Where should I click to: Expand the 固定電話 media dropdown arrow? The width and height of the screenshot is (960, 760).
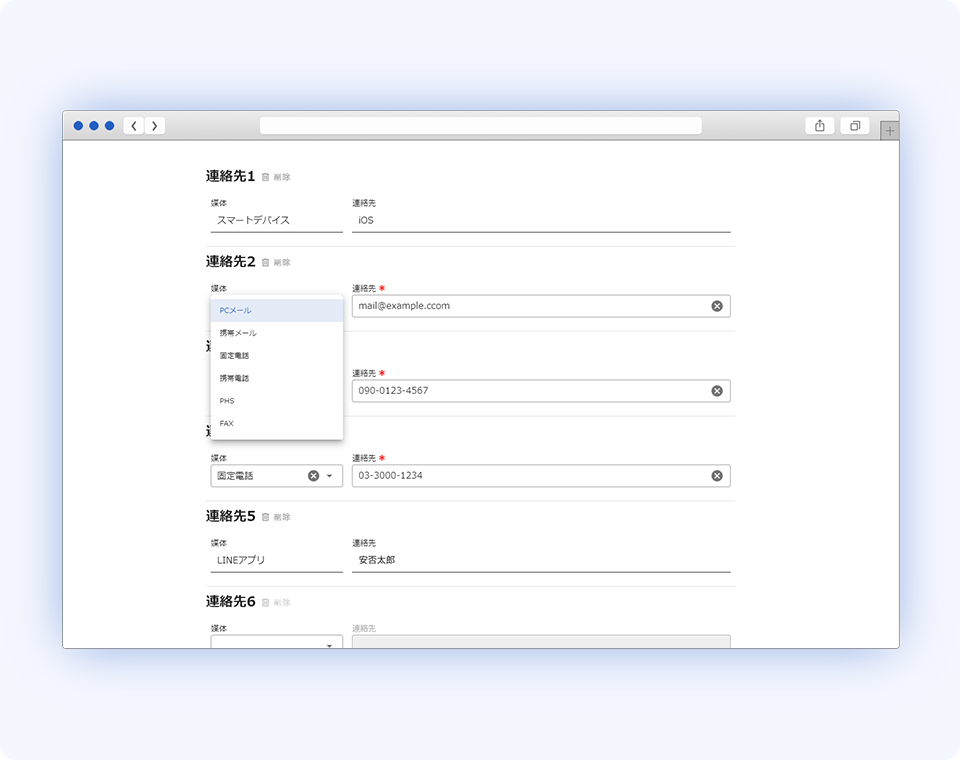(329, 476)
